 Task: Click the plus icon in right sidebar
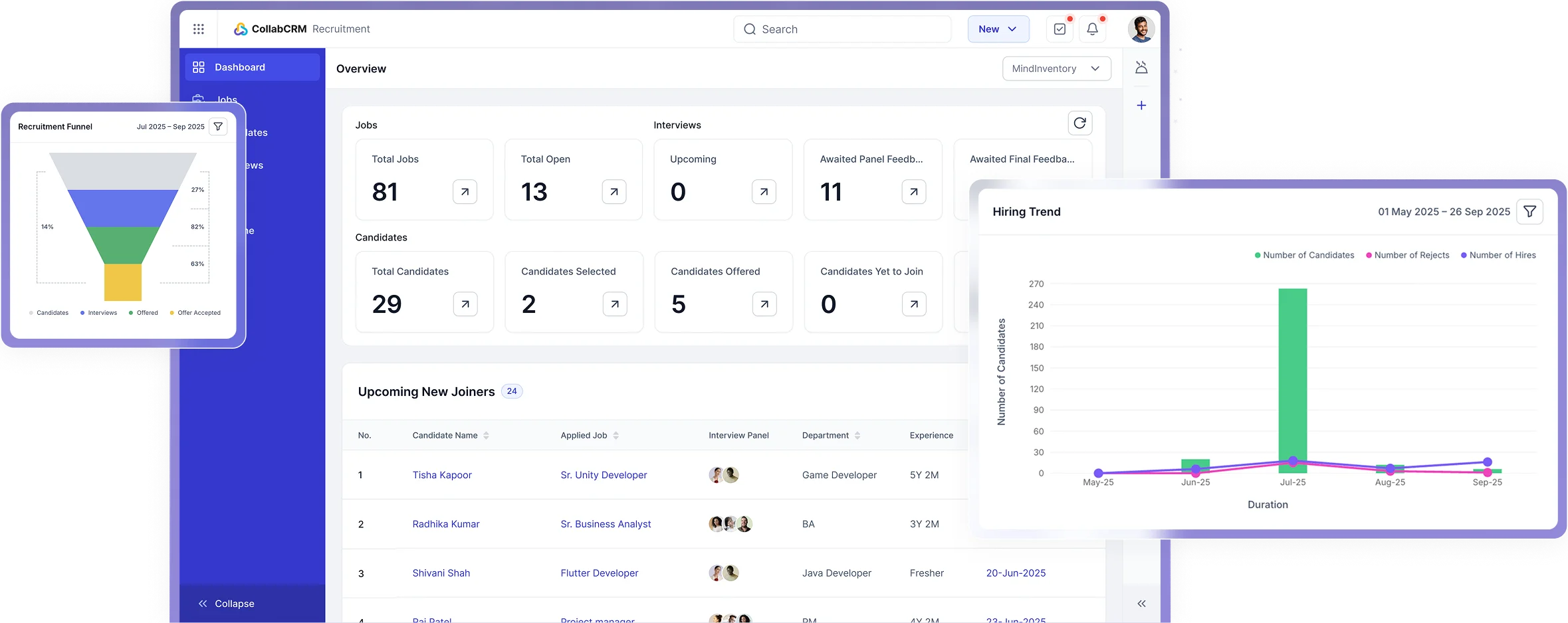pyautogui.click(x=1141, y=106)
